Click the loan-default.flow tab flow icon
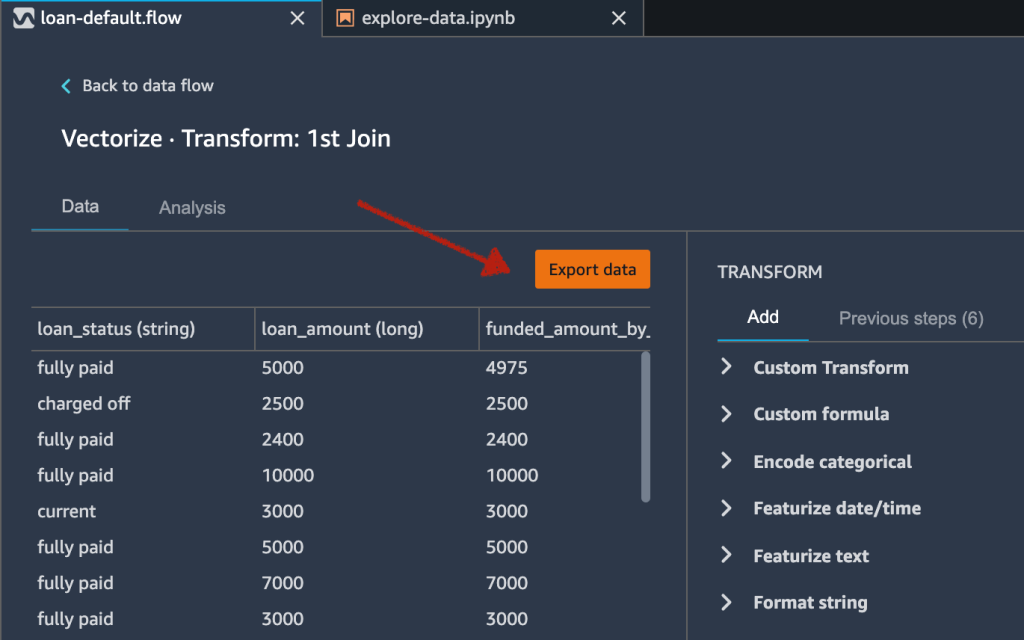This screenshot has height=640, width=1024. [x=21, y=18]
